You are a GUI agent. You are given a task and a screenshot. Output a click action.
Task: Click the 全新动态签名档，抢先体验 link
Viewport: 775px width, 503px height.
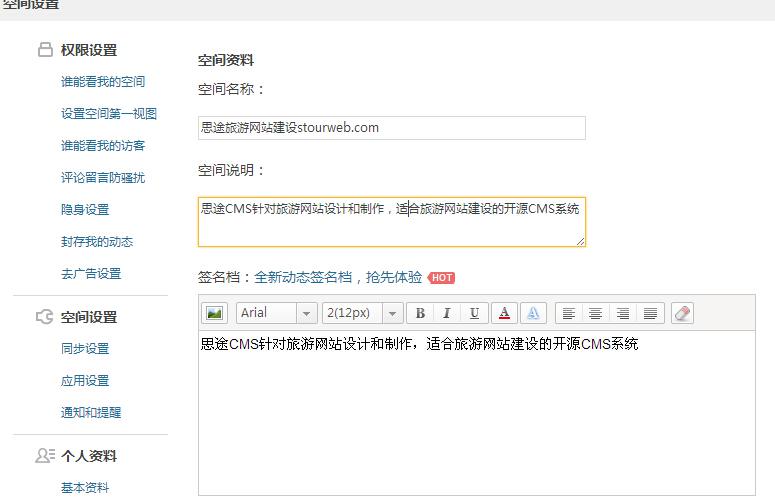[x=338, y=277]
